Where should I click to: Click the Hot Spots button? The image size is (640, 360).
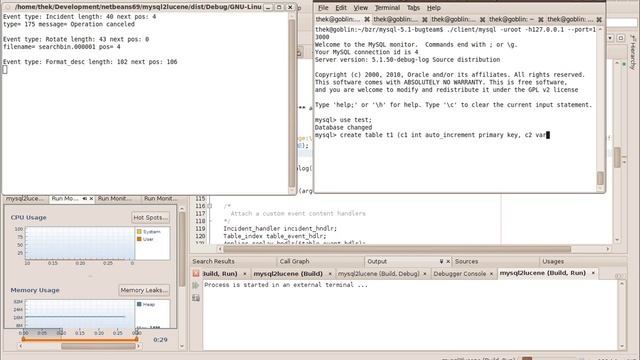click(x=151, y=218)
